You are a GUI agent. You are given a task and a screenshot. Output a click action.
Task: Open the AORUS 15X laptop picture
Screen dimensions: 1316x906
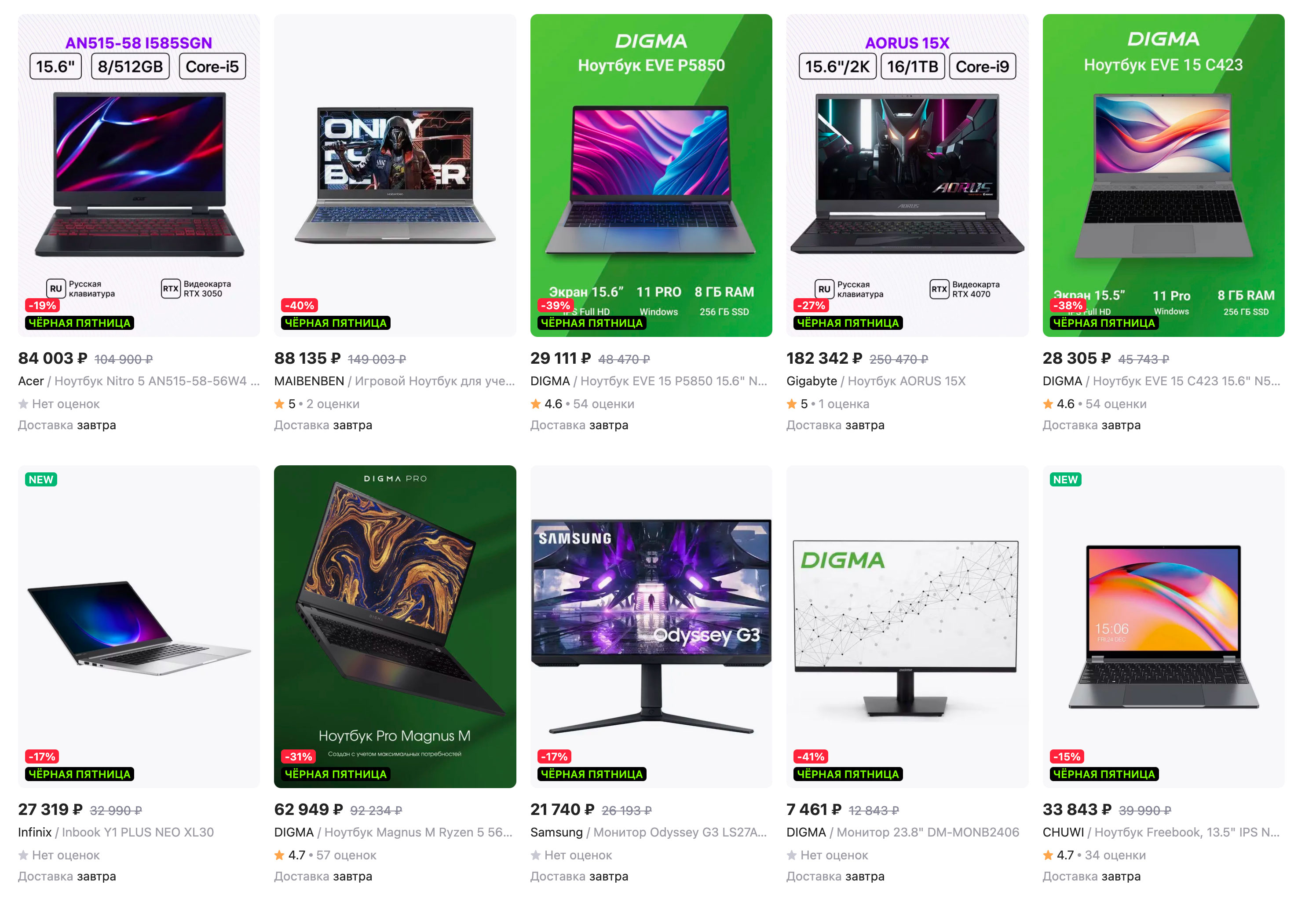click(907, 175)
